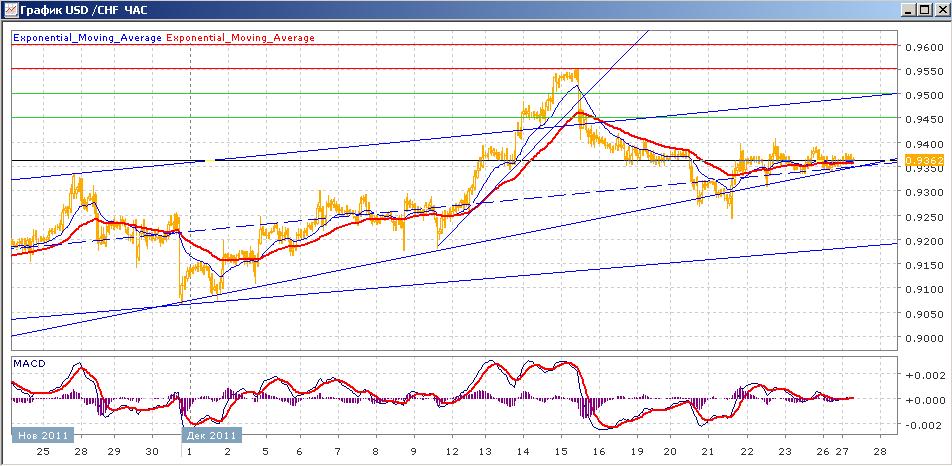
Task: Click date label 5 on time axis
Action: pyautogui.click(x=265, y=452)
